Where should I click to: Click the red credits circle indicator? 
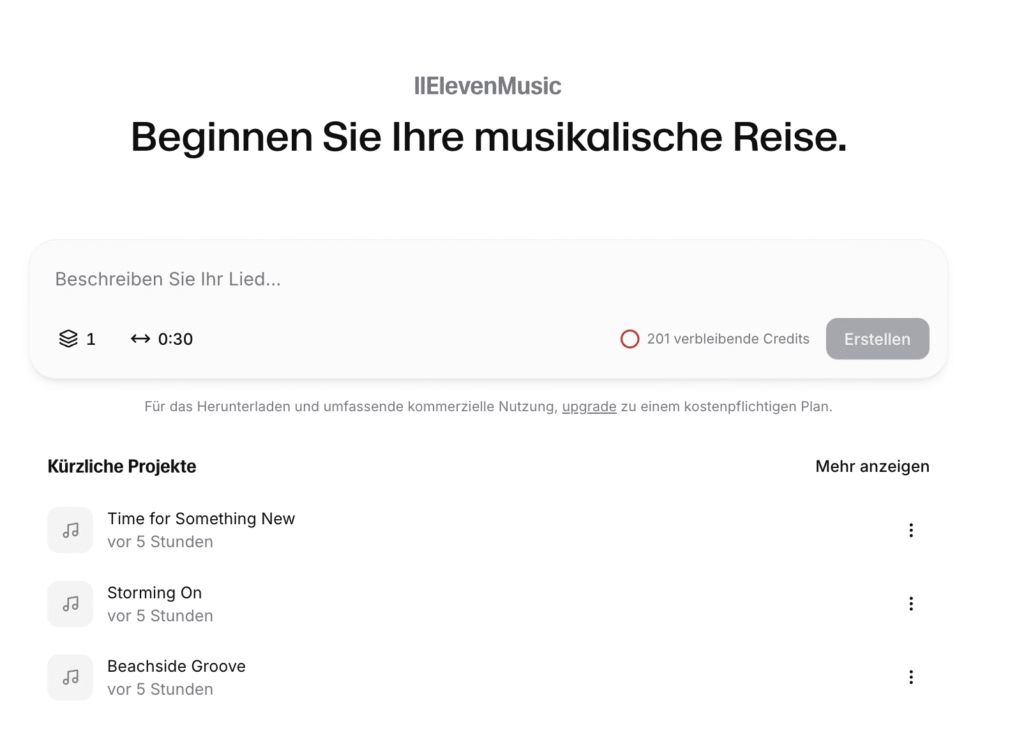pos(630,339)
